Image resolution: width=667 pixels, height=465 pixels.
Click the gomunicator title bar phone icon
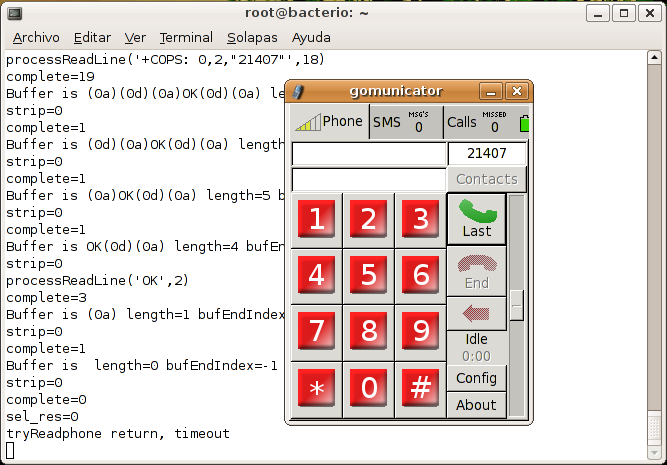pos(298,91)
